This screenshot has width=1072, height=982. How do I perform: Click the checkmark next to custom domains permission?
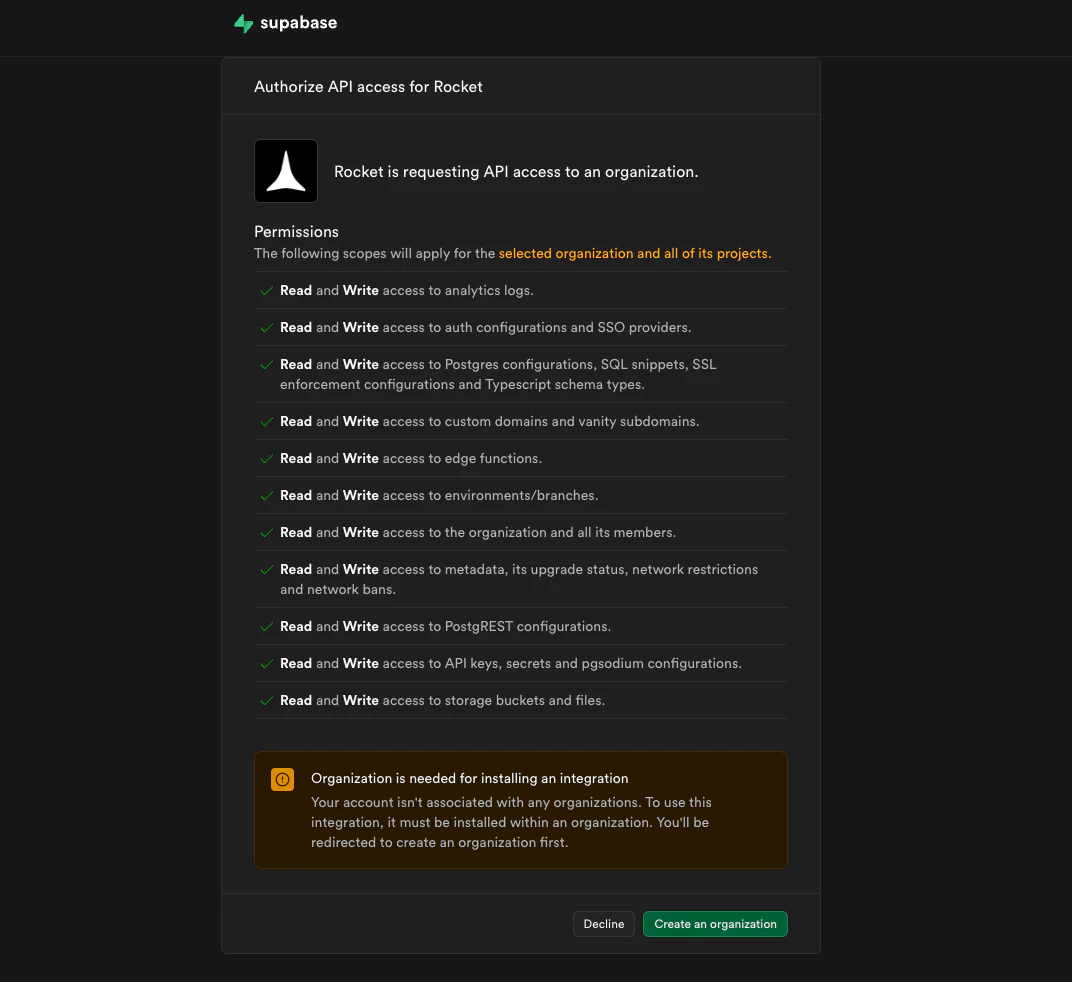click(266, 421)
